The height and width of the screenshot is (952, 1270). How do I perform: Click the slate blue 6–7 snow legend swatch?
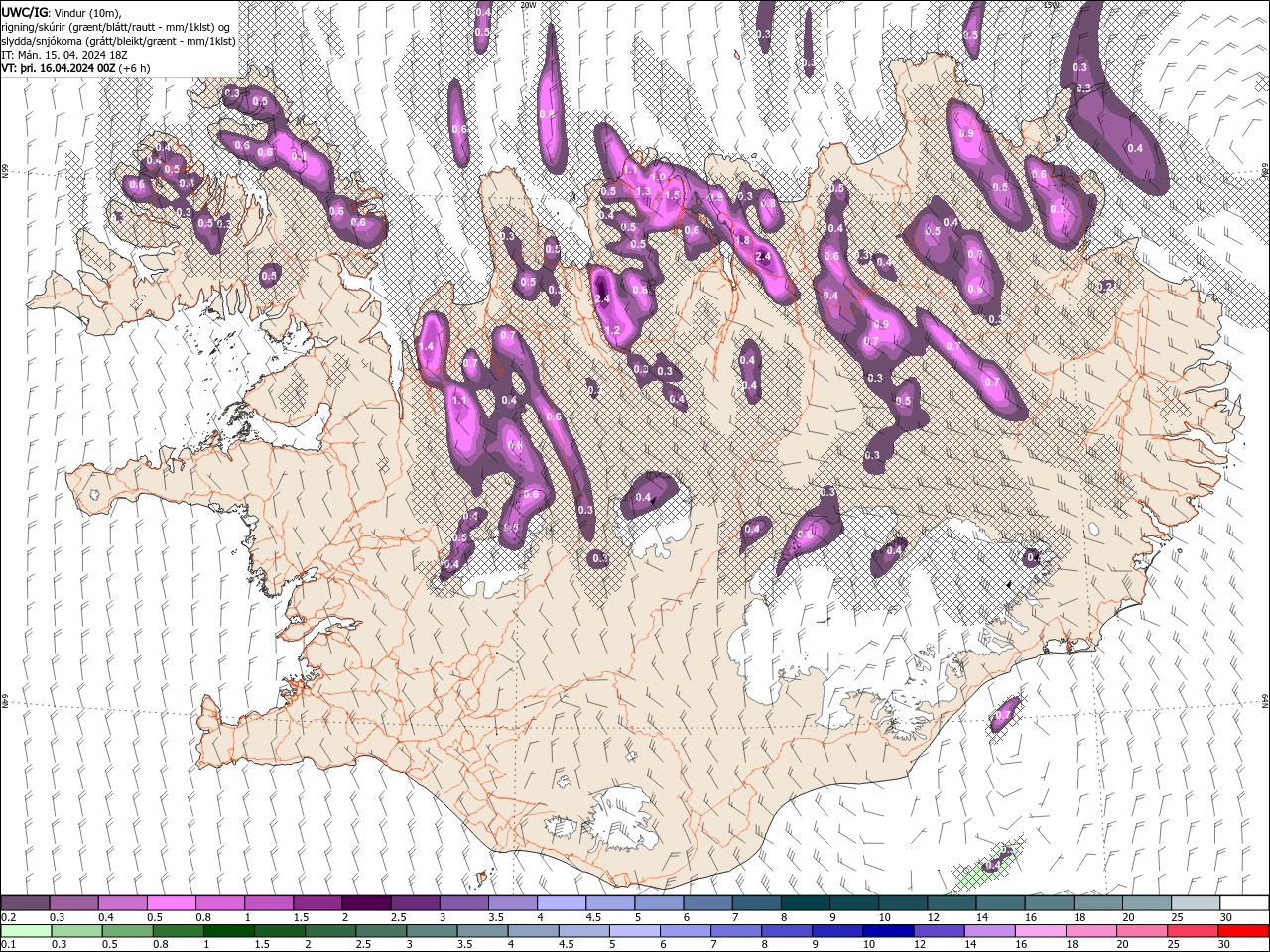tap(706, 902)
